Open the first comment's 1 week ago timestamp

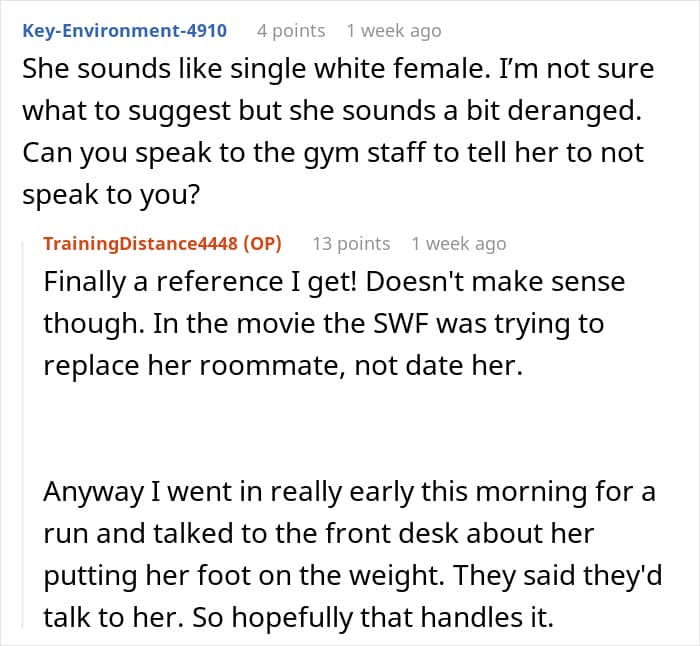click(x=394, y=31)
